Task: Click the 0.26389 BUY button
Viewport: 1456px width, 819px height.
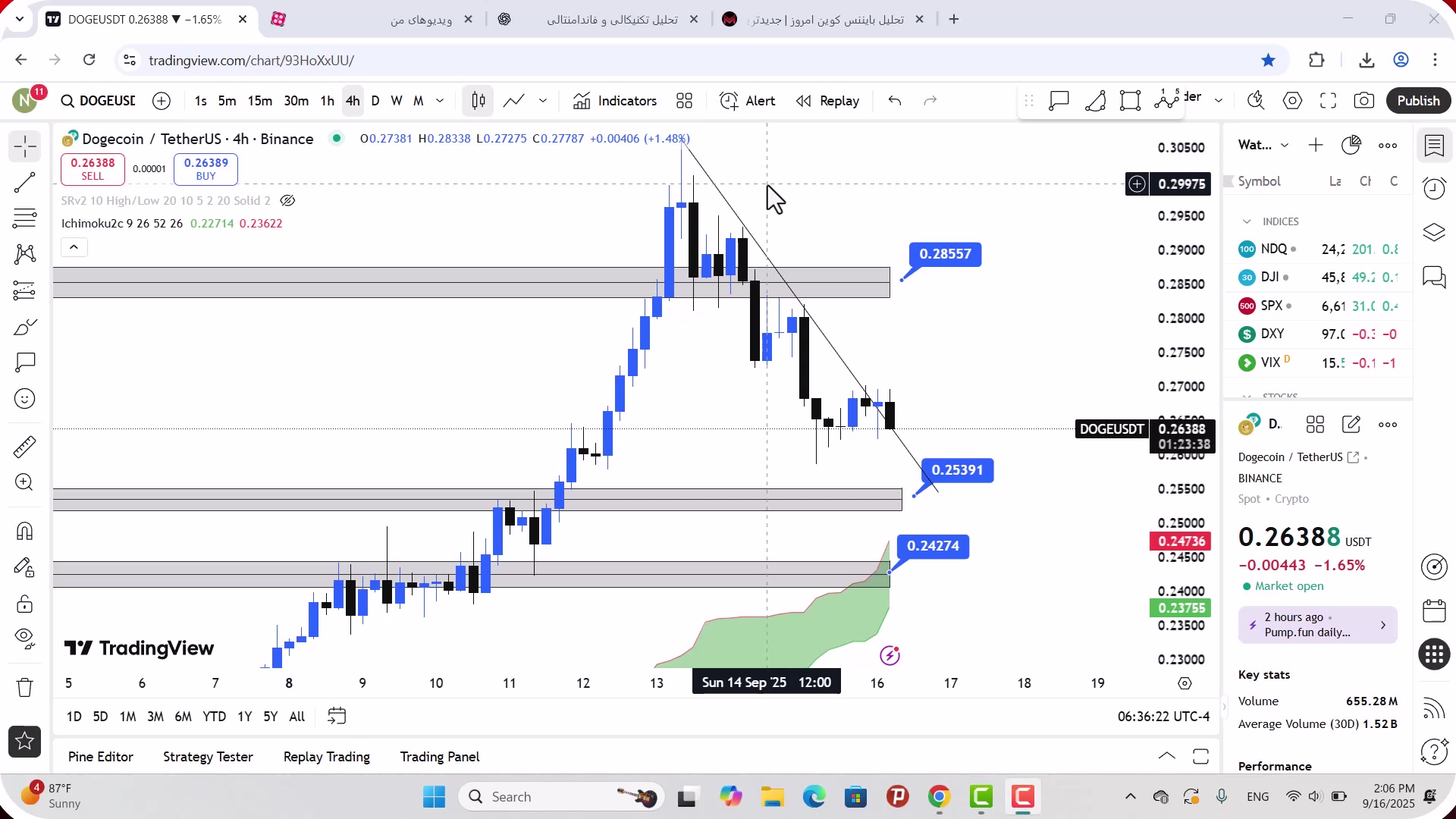Action: 206,169
